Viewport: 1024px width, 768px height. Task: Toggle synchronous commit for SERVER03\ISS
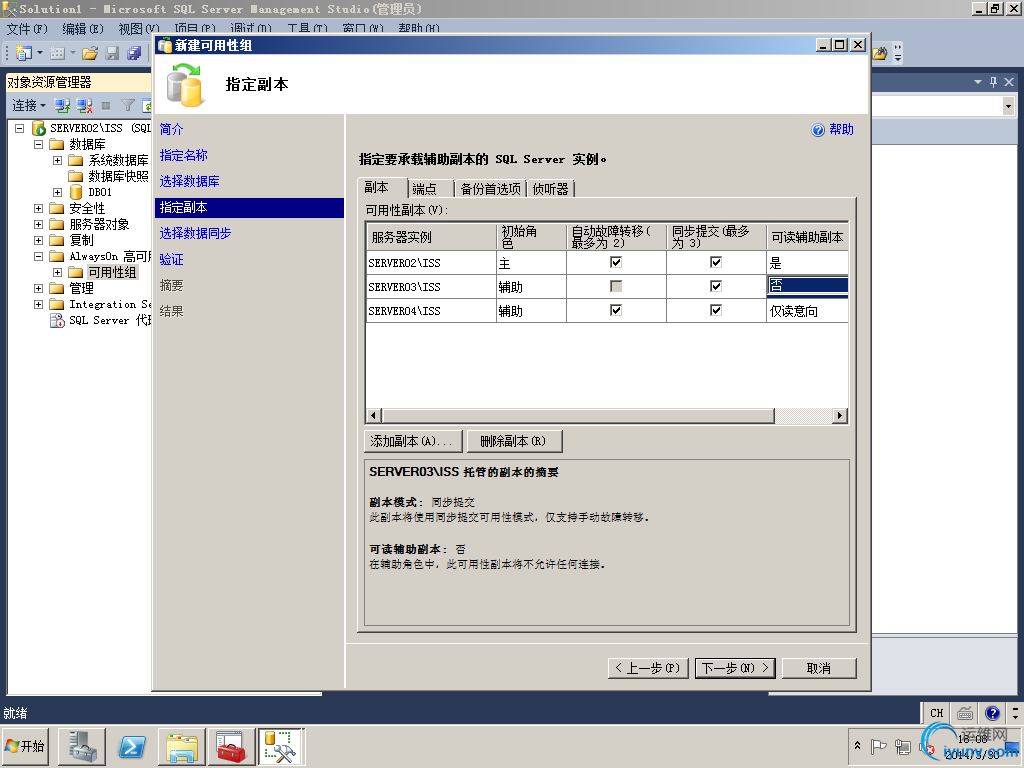coord(716,286)
